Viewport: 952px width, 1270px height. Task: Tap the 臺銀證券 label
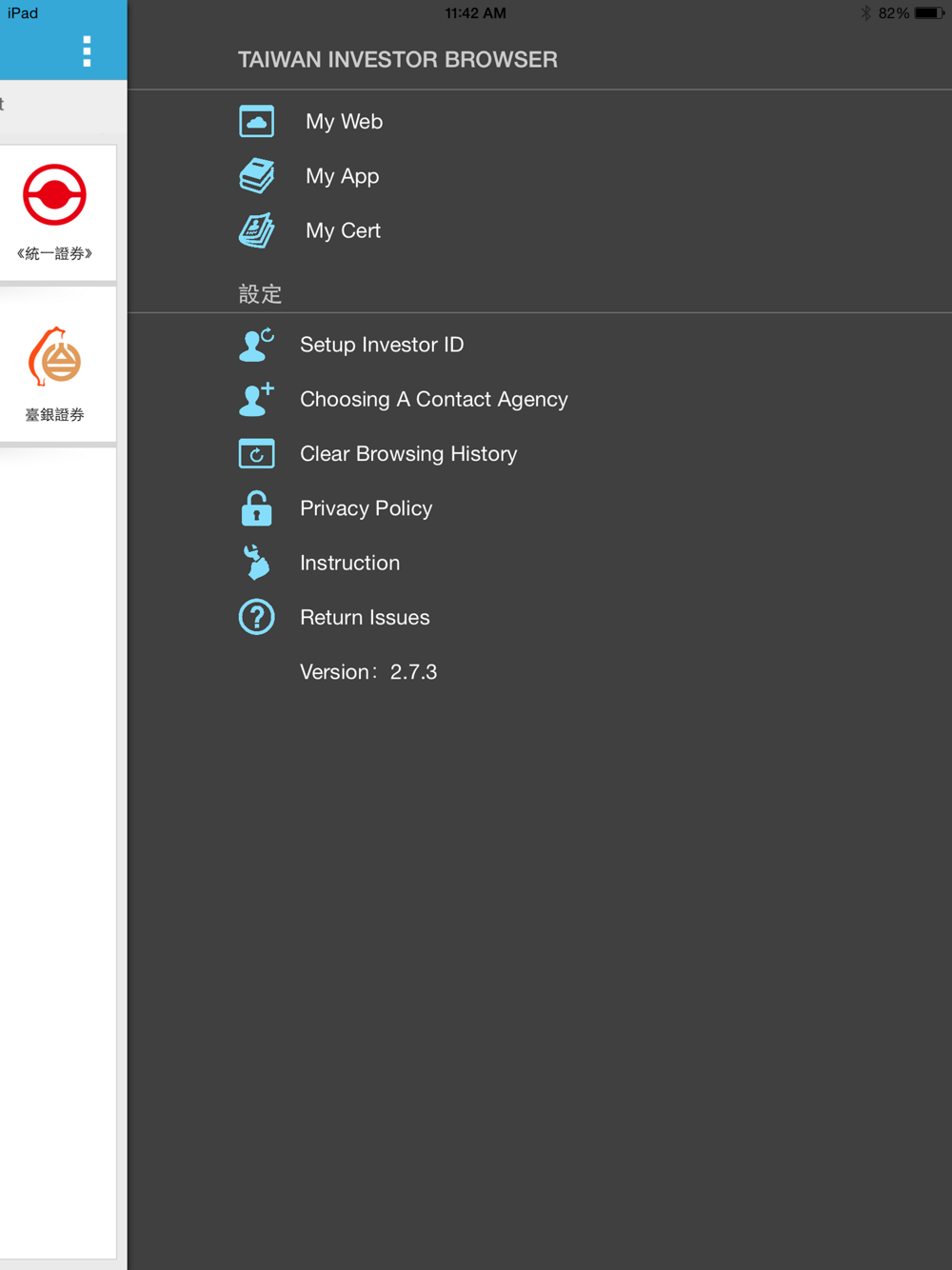54,415
